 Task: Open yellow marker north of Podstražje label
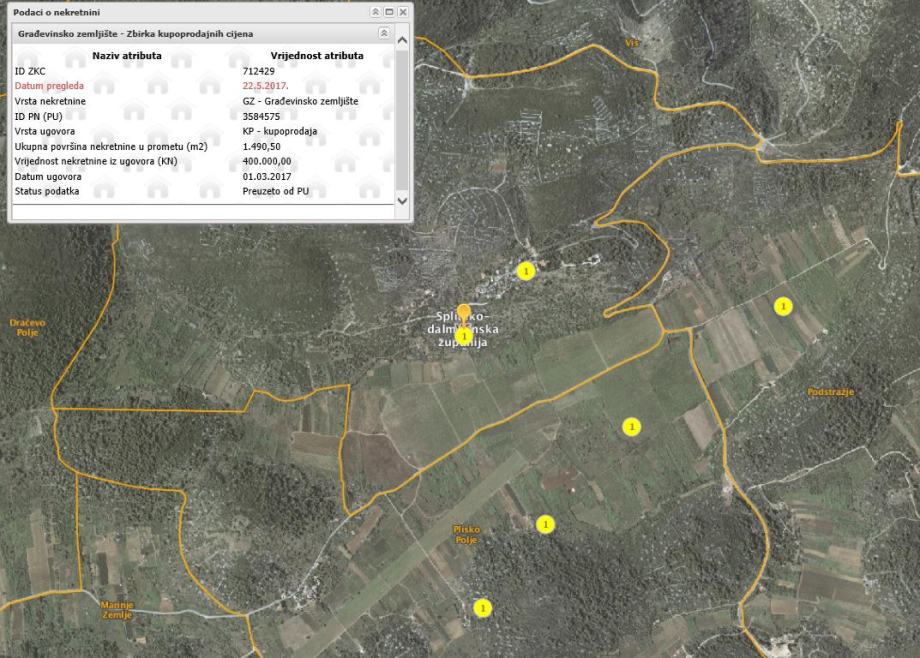(x=783, y=305)
